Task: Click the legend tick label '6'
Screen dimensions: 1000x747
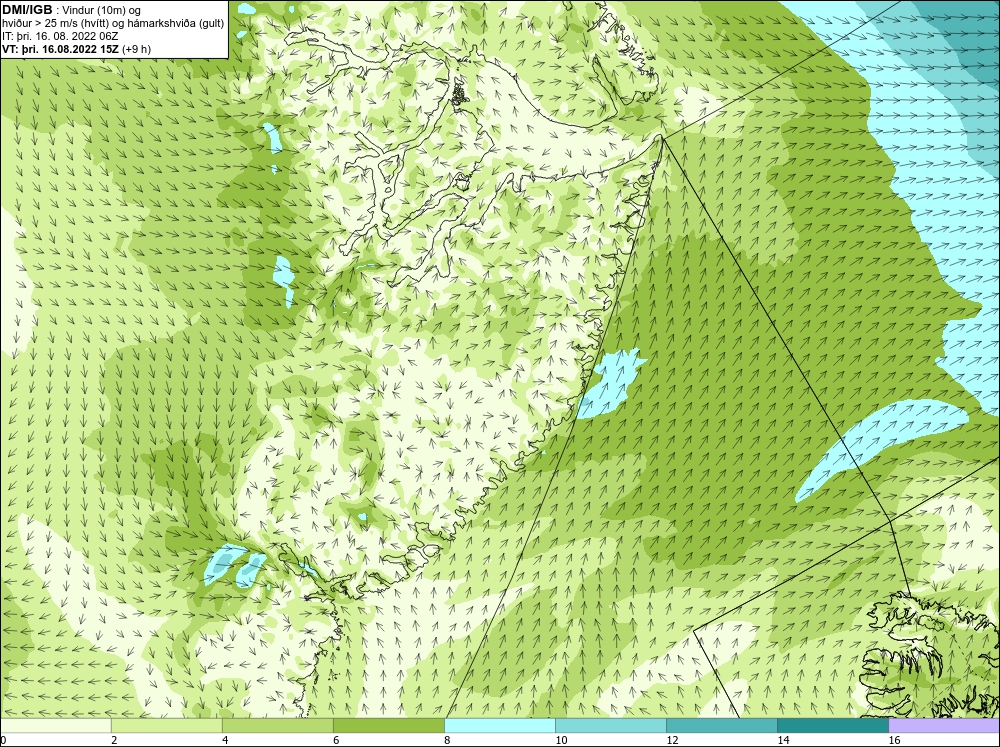Action: pos(336,740)
